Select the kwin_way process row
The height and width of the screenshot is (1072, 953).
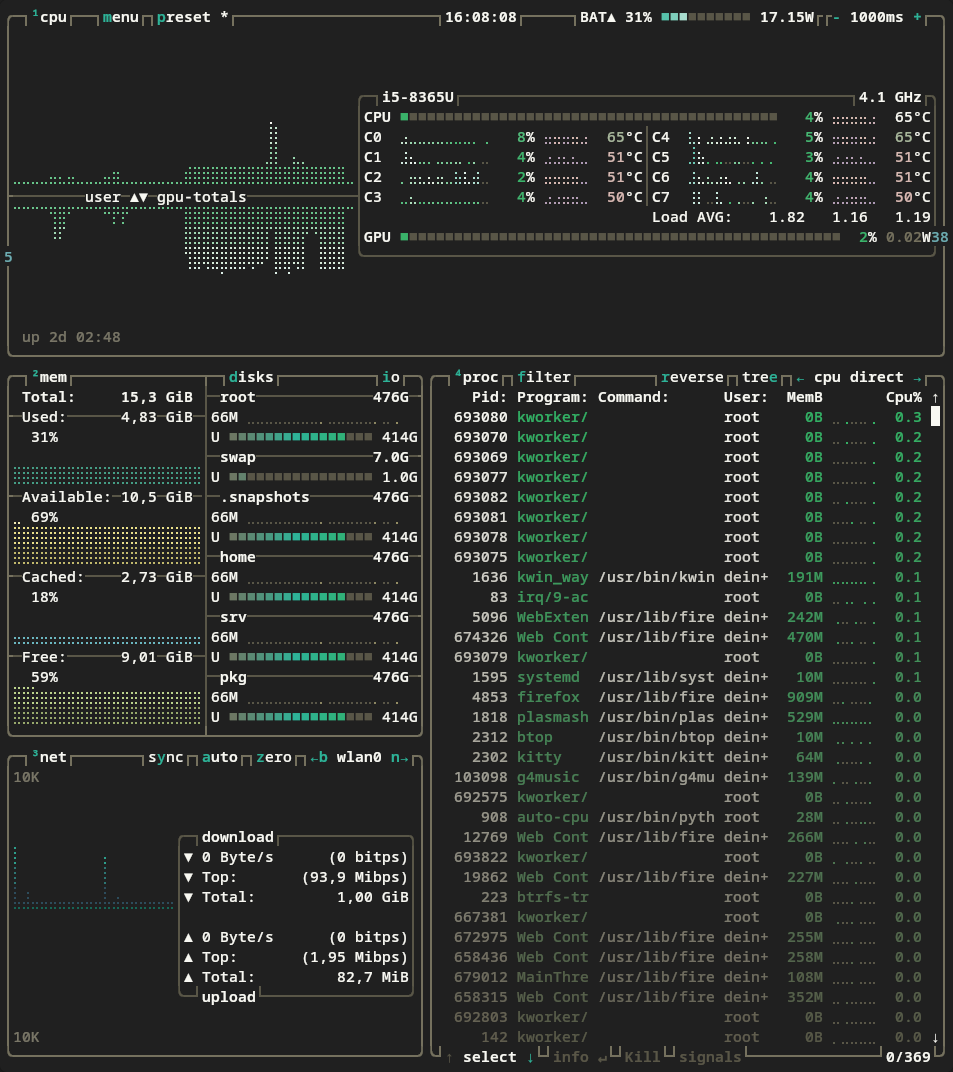[x=688, y=577]
